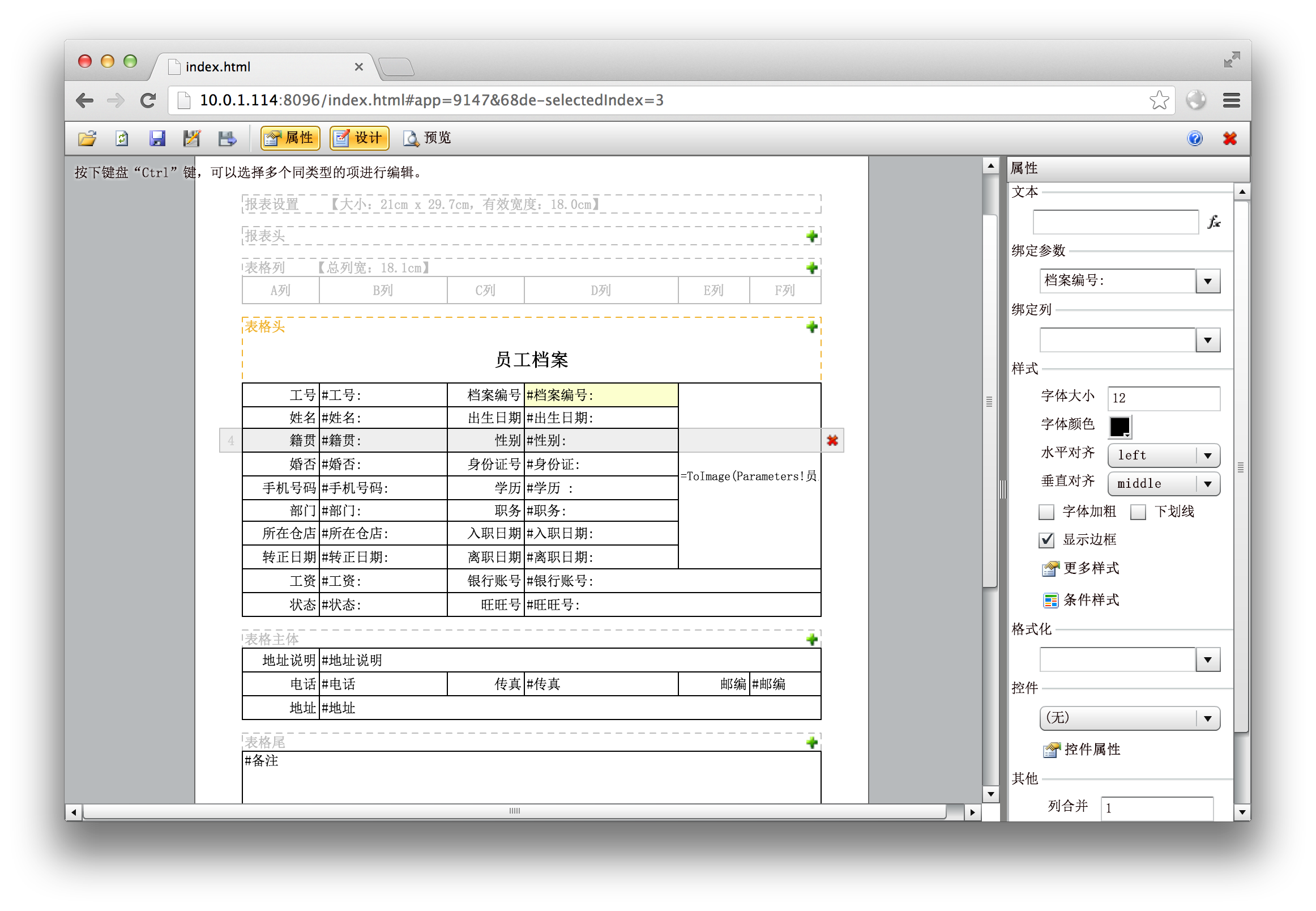Toggle the 下划线 checkbox
1316x911 pixels.
[x=1138, y=512]
